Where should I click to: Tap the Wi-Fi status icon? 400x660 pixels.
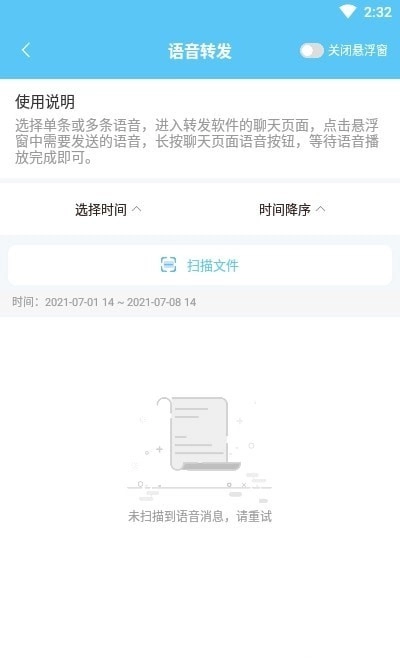click(x=348, y=12)
